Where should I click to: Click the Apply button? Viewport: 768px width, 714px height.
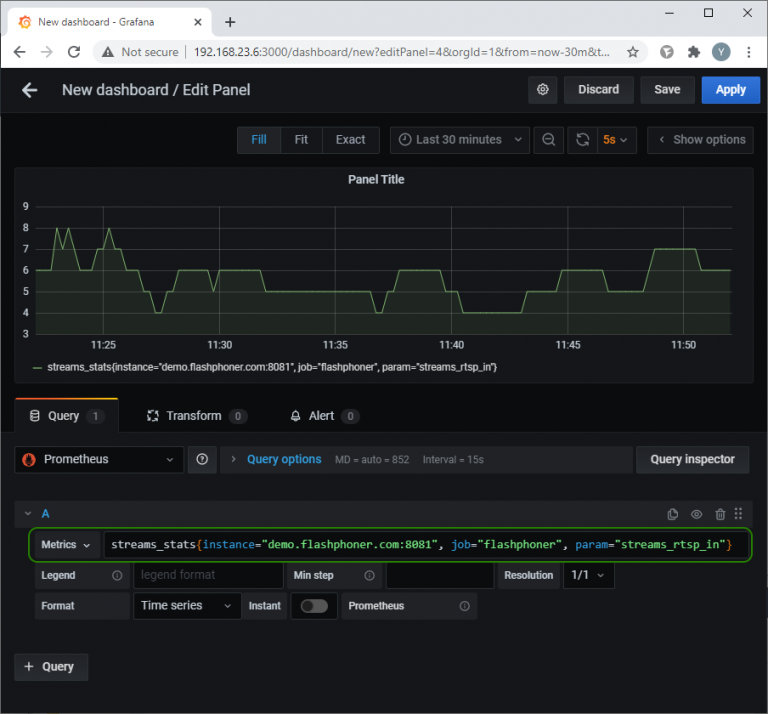(x=730, y=90)
